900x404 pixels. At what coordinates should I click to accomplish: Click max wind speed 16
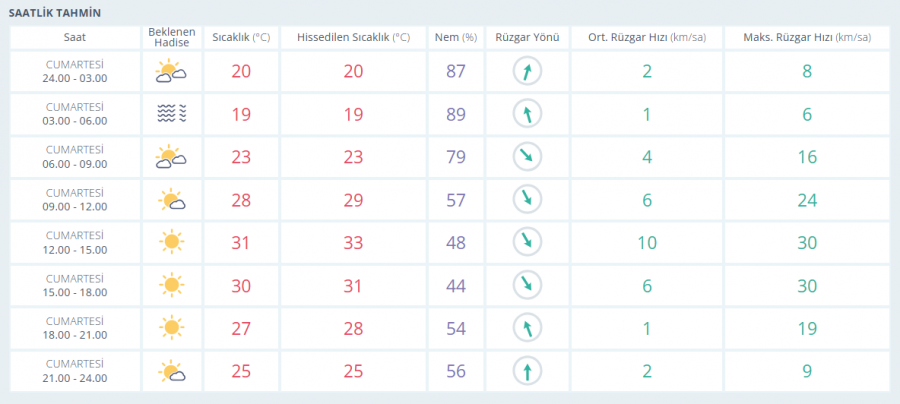(807, 158)
